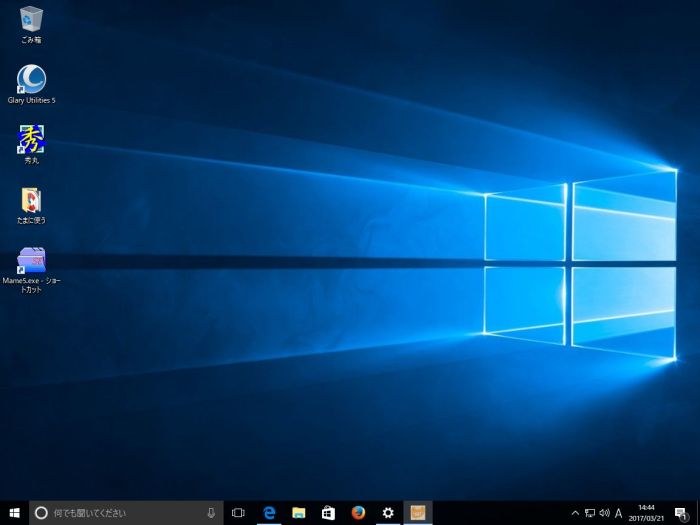Launch Firefox from the taskbar
The height and width of the screenshot is (525, 700).
pyautogui.click(x=358, y=513)
